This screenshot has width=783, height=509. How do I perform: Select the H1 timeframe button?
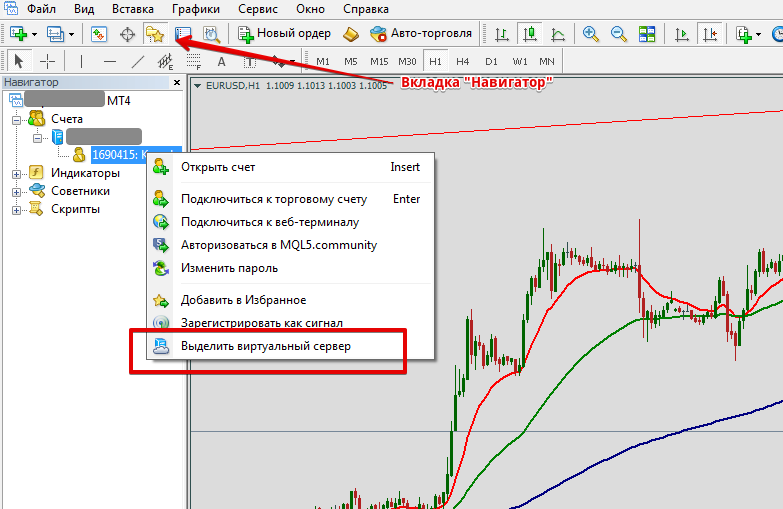pos(435,61)
